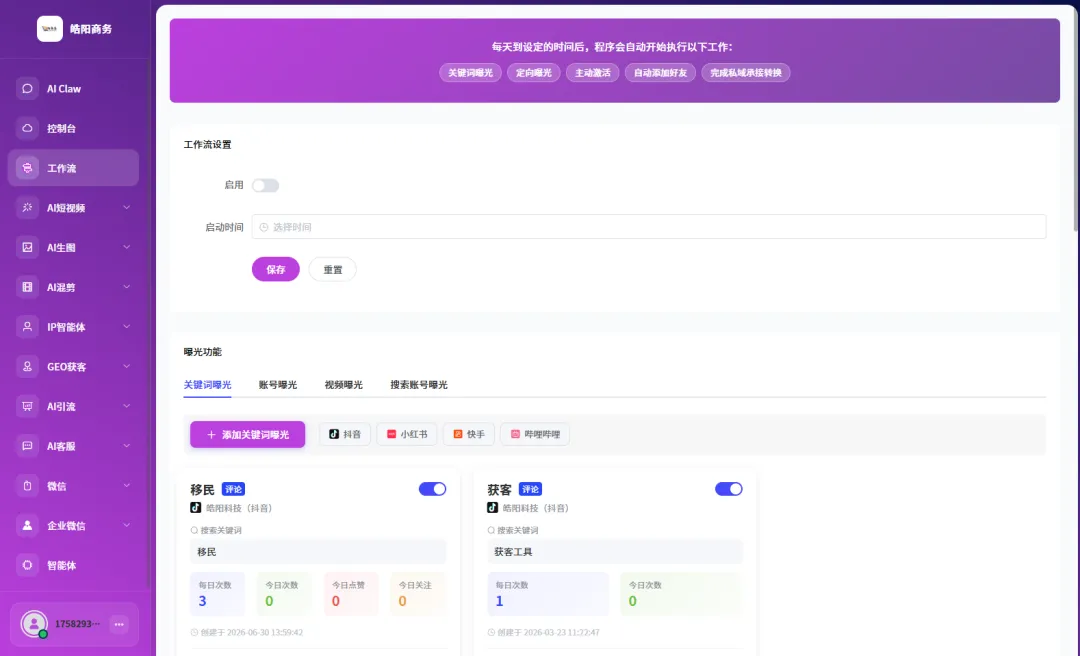This screenshot has height=656, width=1080.
Task: Expand the AI混剪 menu chevron
Action: (x=127, y=287)
